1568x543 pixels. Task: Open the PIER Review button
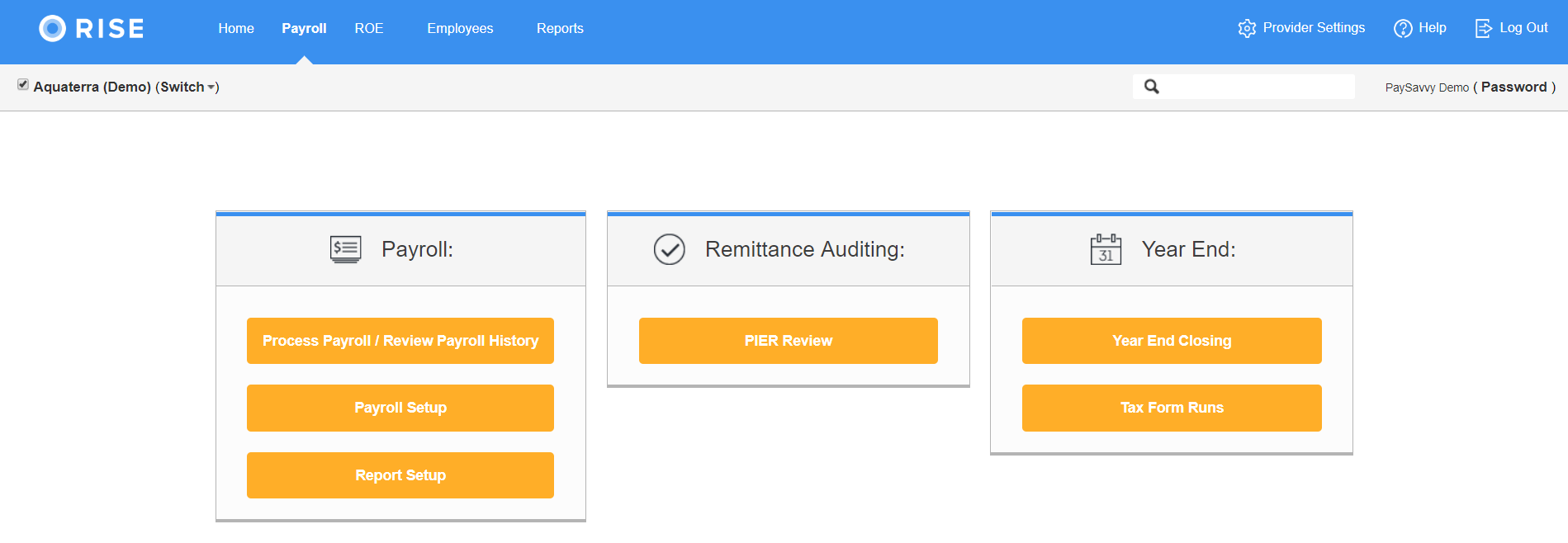(x=789, y=341)
